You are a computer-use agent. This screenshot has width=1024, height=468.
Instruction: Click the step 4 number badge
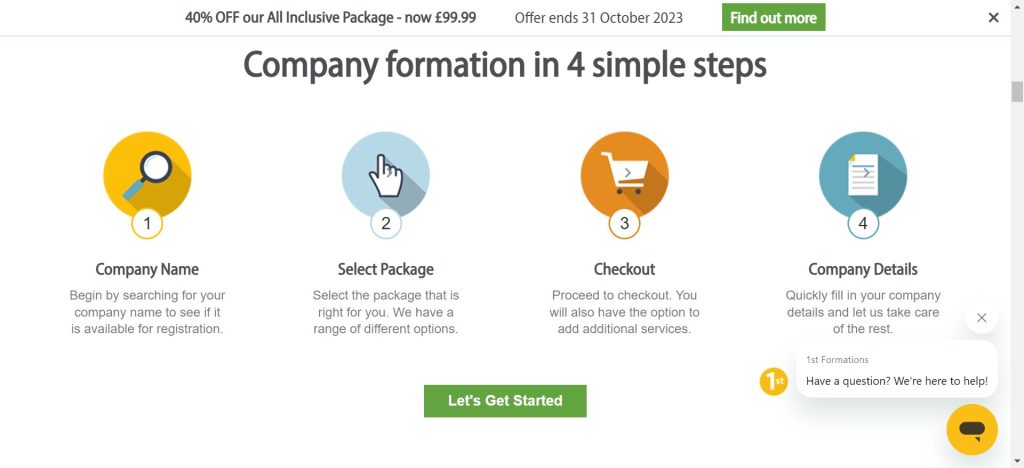pos(863,224)
